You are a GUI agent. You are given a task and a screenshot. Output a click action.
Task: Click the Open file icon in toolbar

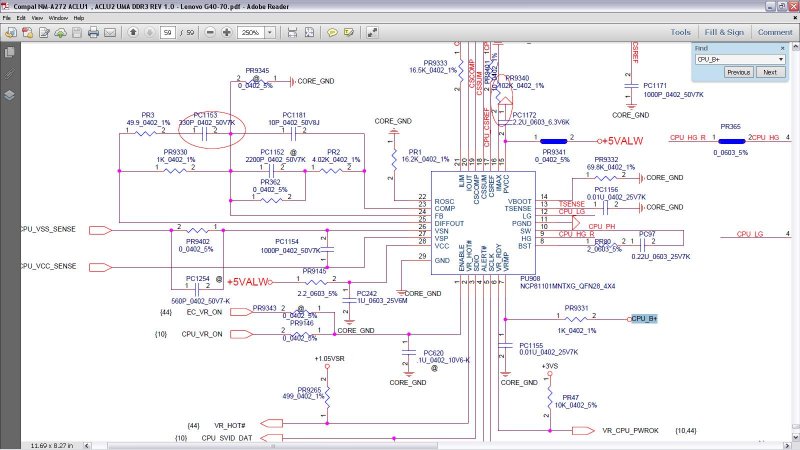tap(10, 32)
